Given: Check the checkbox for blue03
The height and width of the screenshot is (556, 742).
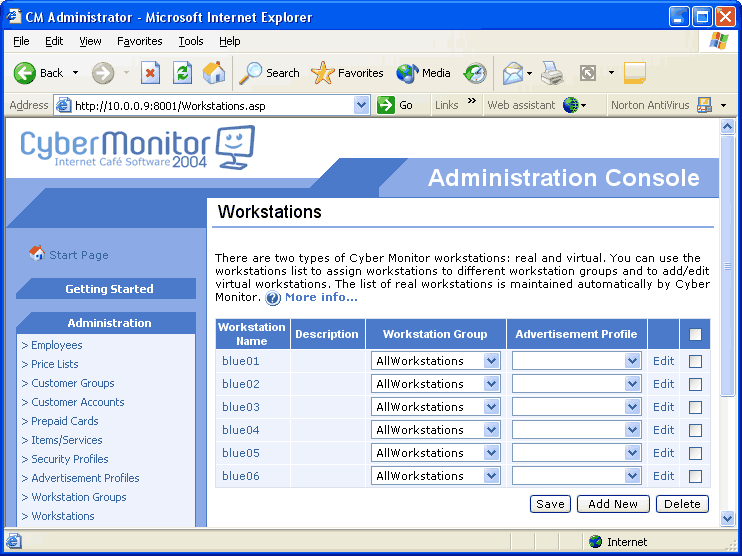Looking at the screenshot, I should [695, 407].
